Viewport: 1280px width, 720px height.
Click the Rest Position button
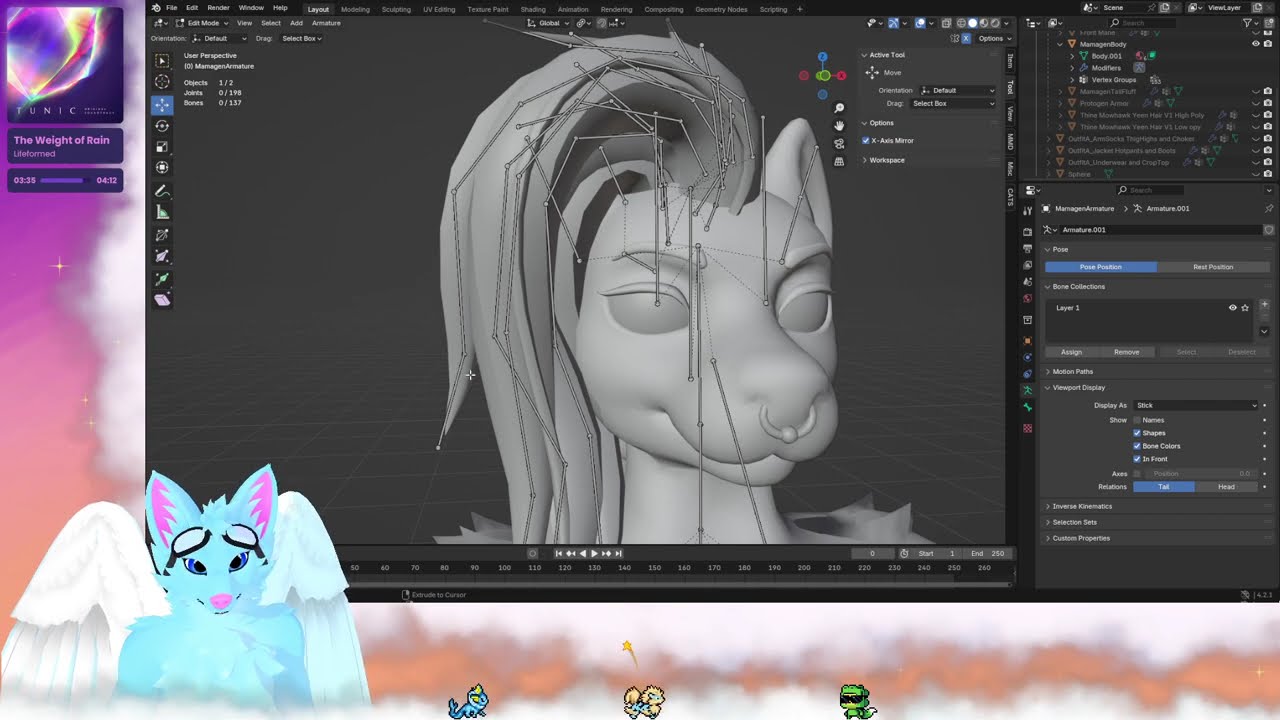[1213, 267]
